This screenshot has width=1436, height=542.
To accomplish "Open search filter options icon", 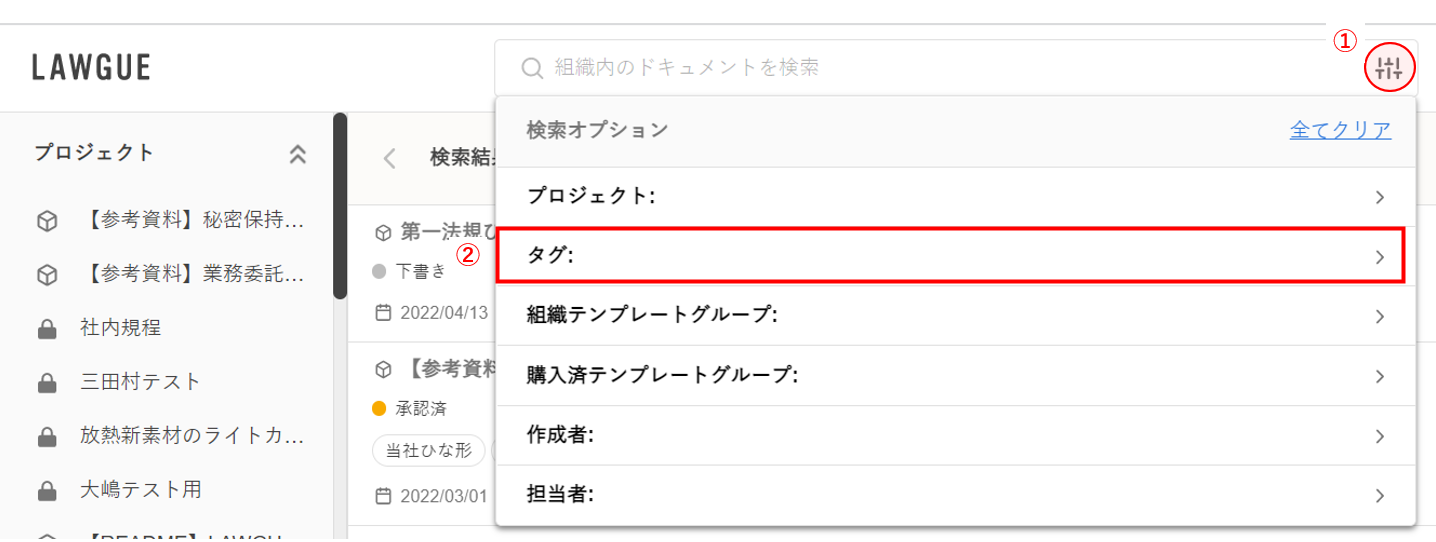I will click(x=1389, y=68).
